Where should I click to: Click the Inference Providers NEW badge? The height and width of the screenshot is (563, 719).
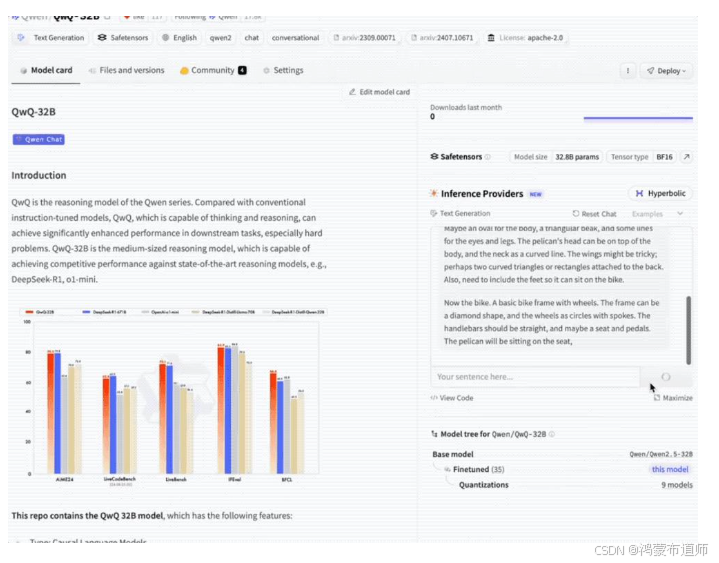pyautogui.click(x=536, y=194)
